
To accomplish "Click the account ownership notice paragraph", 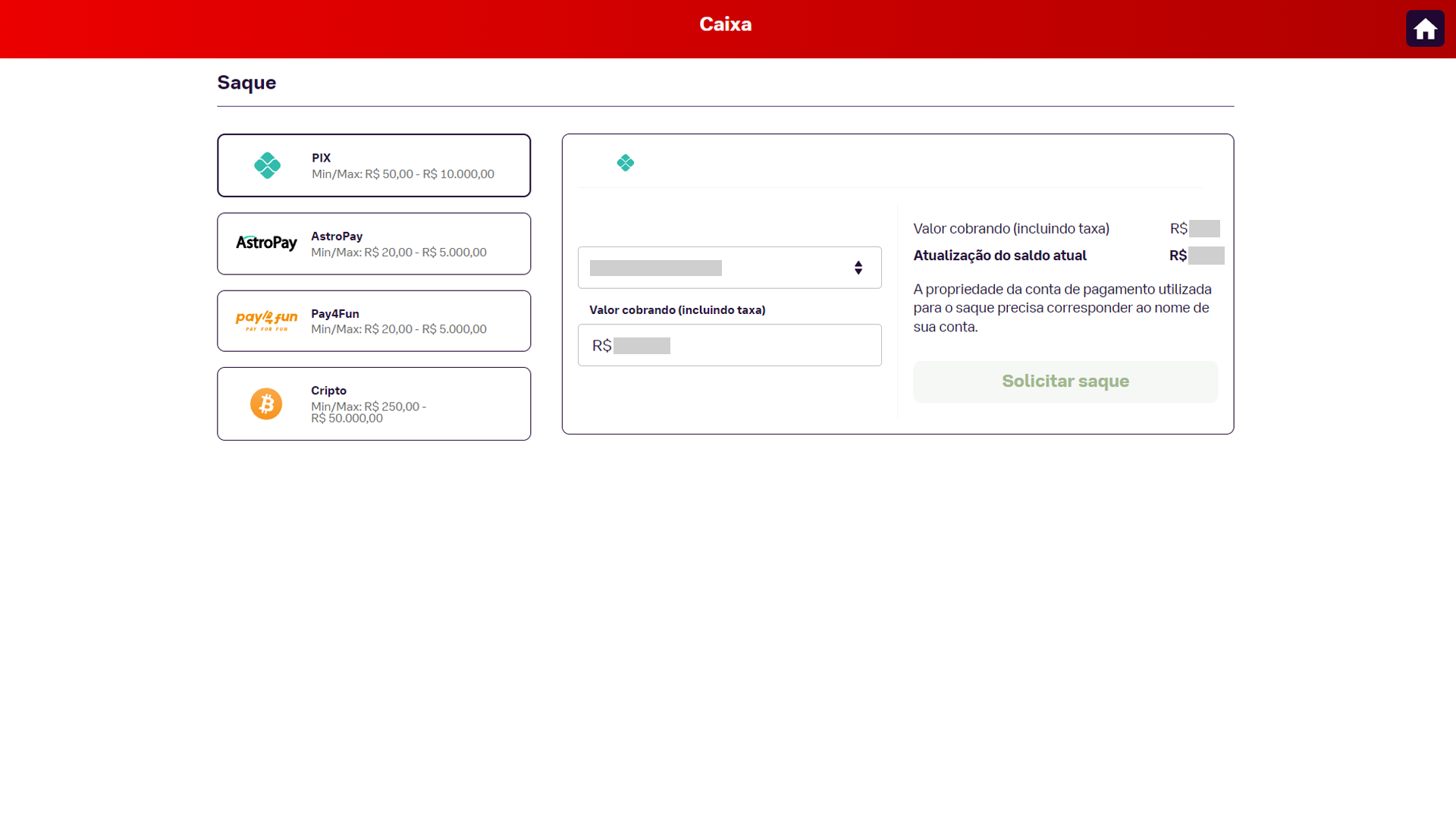I will 1062,308.
